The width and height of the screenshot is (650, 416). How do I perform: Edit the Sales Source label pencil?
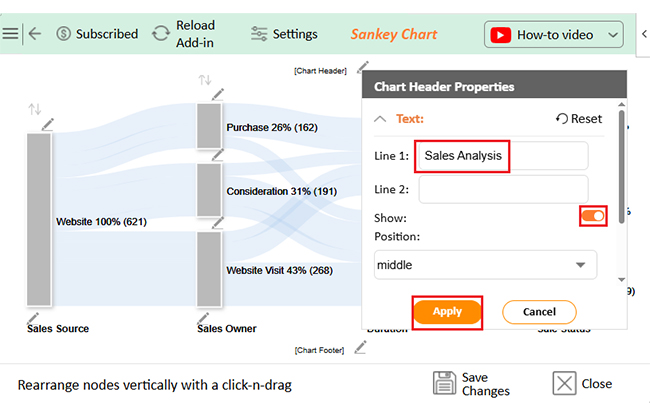[33, 318]
